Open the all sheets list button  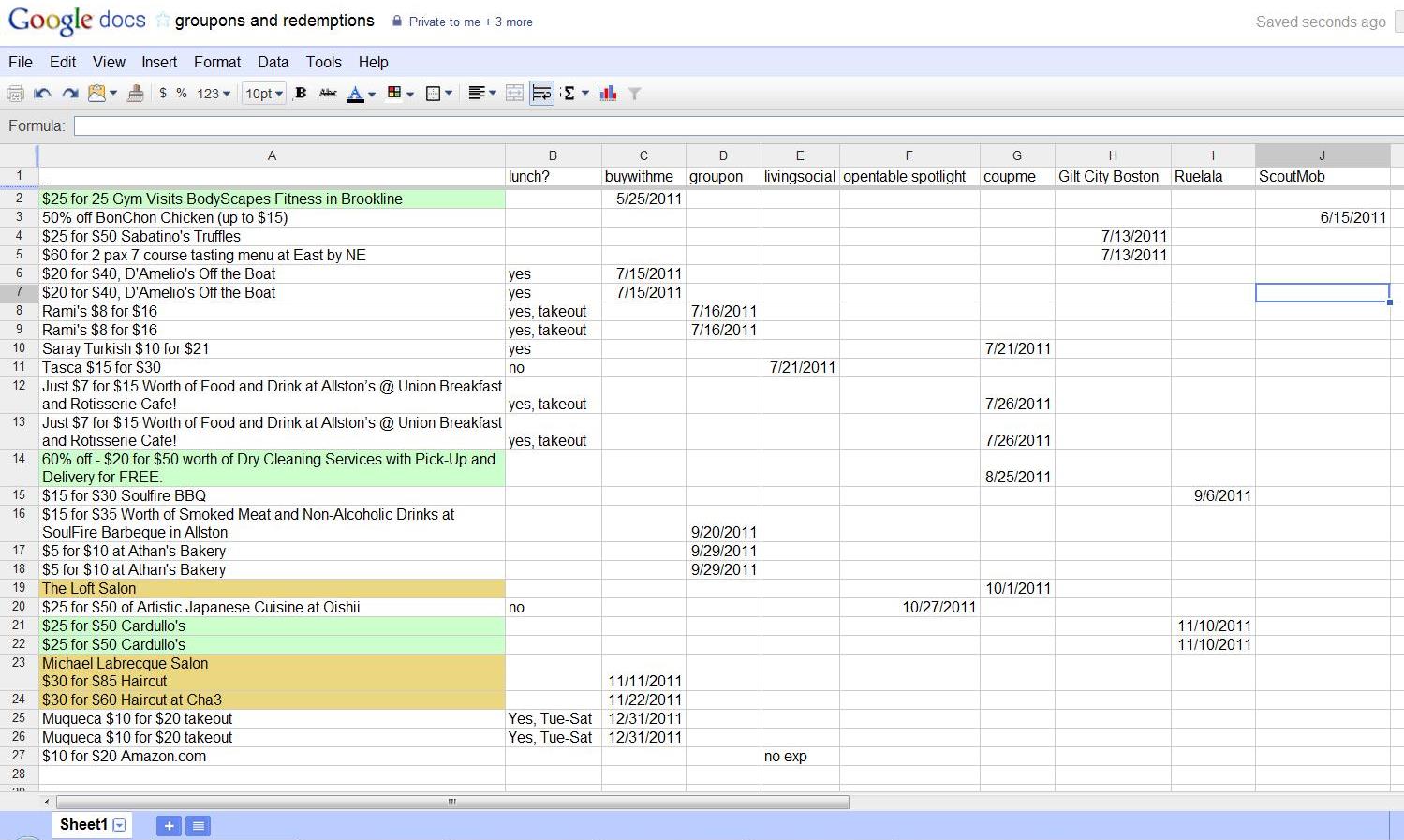point(199,826)
